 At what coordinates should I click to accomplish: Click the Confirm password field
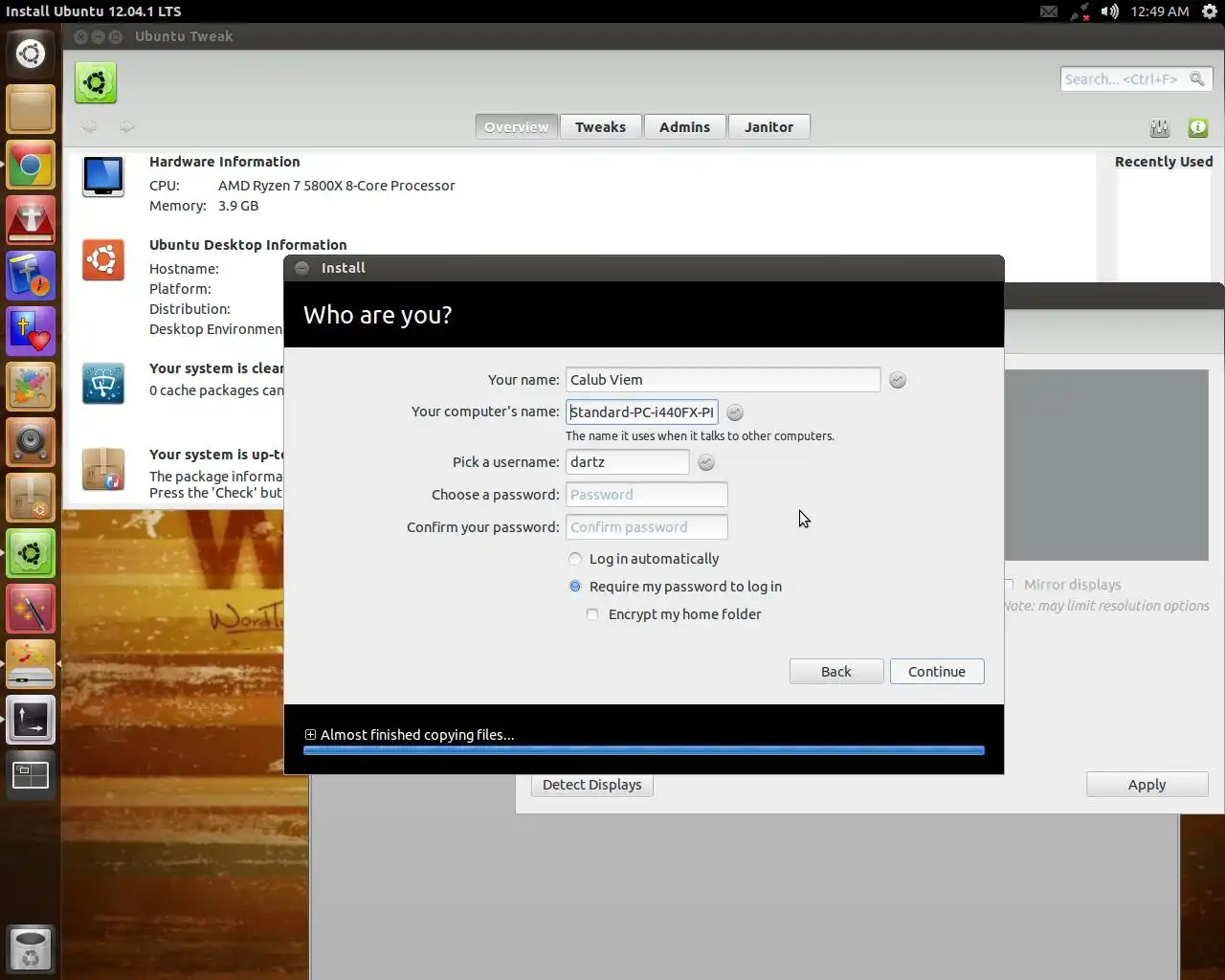646,527
